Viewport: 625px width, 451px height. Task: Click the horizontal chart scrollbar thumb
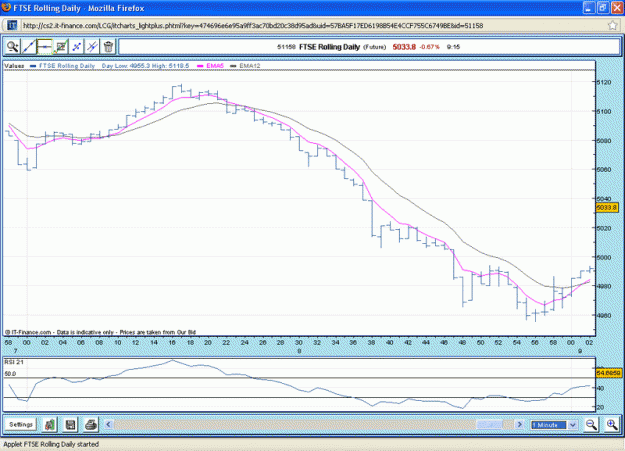coord(490,424)
